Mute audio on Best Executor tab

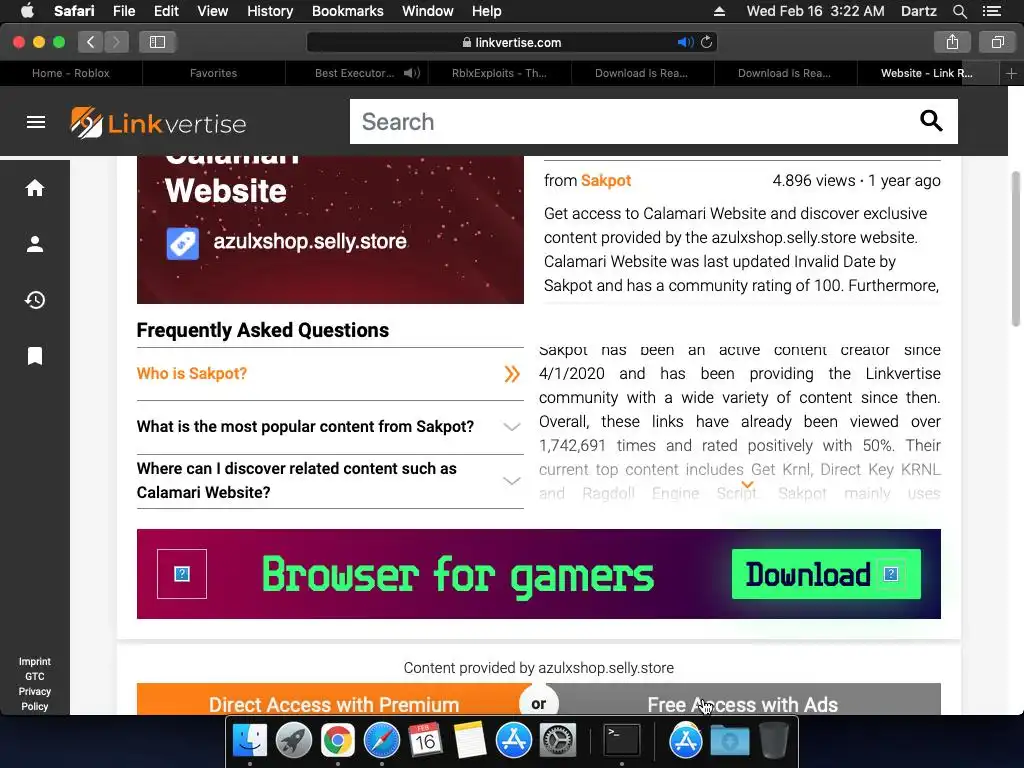(x=411, y=73)
